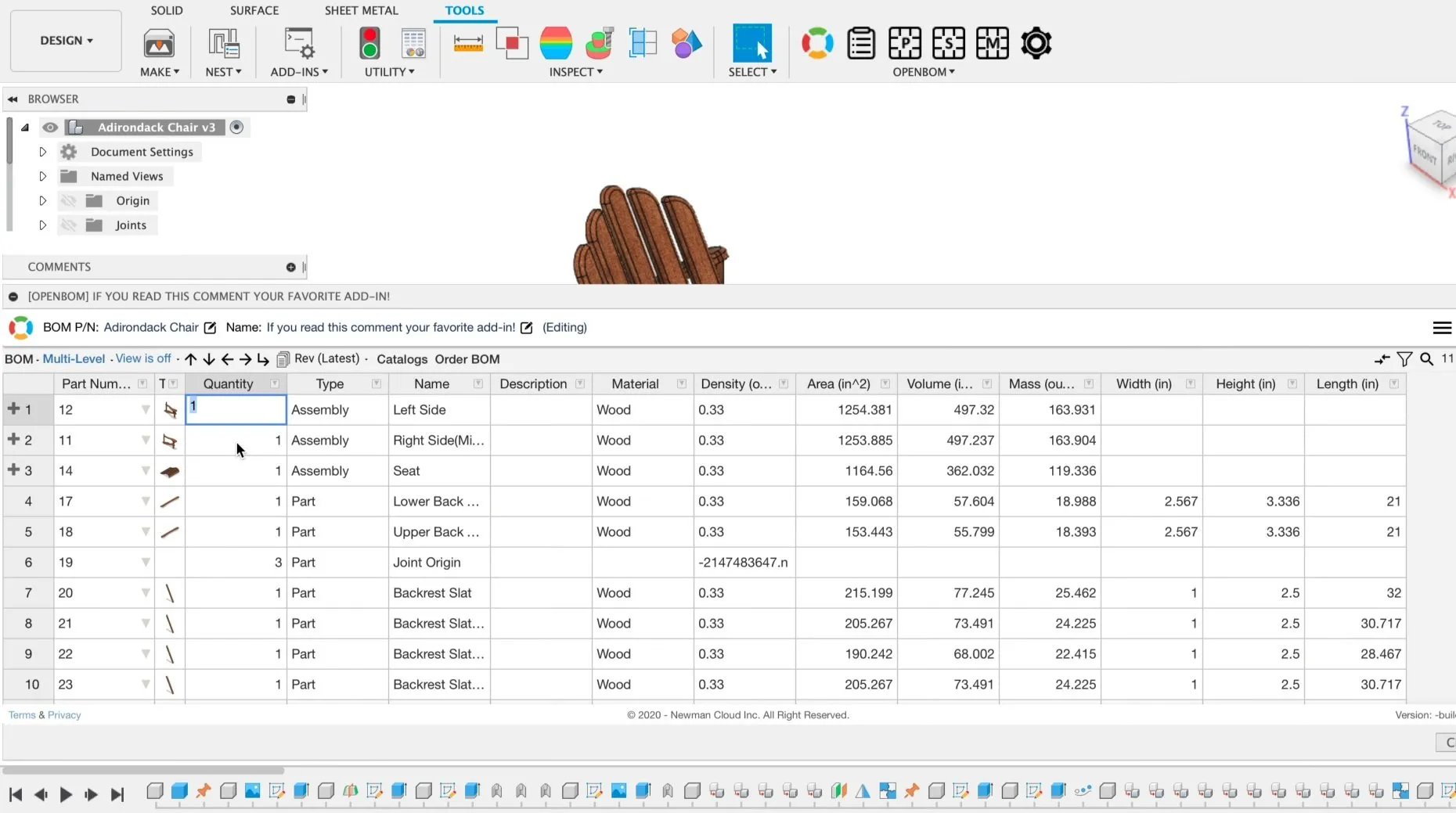The height and width of the screenshot is (813, 1456).
Task: Launch the OpenBOM colored ring icon
Action: pos(817,43)
